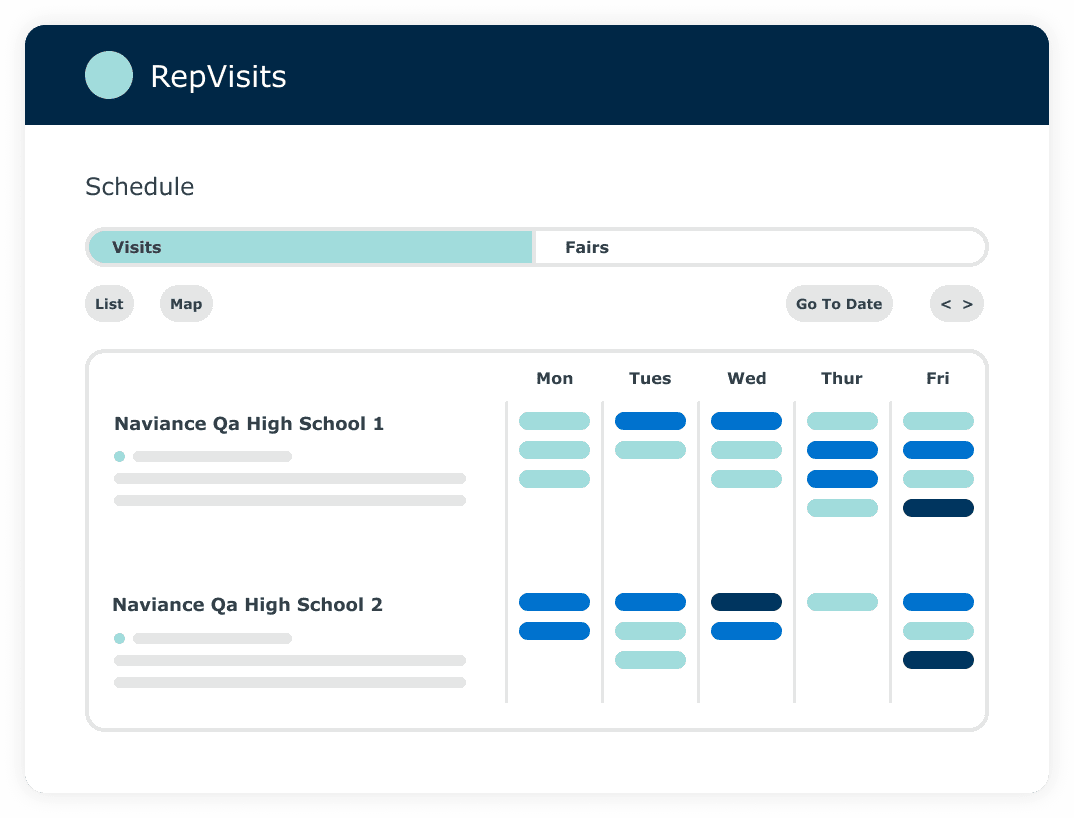Click the Tues column header
Screen dimensions: 1074x818
650,378
